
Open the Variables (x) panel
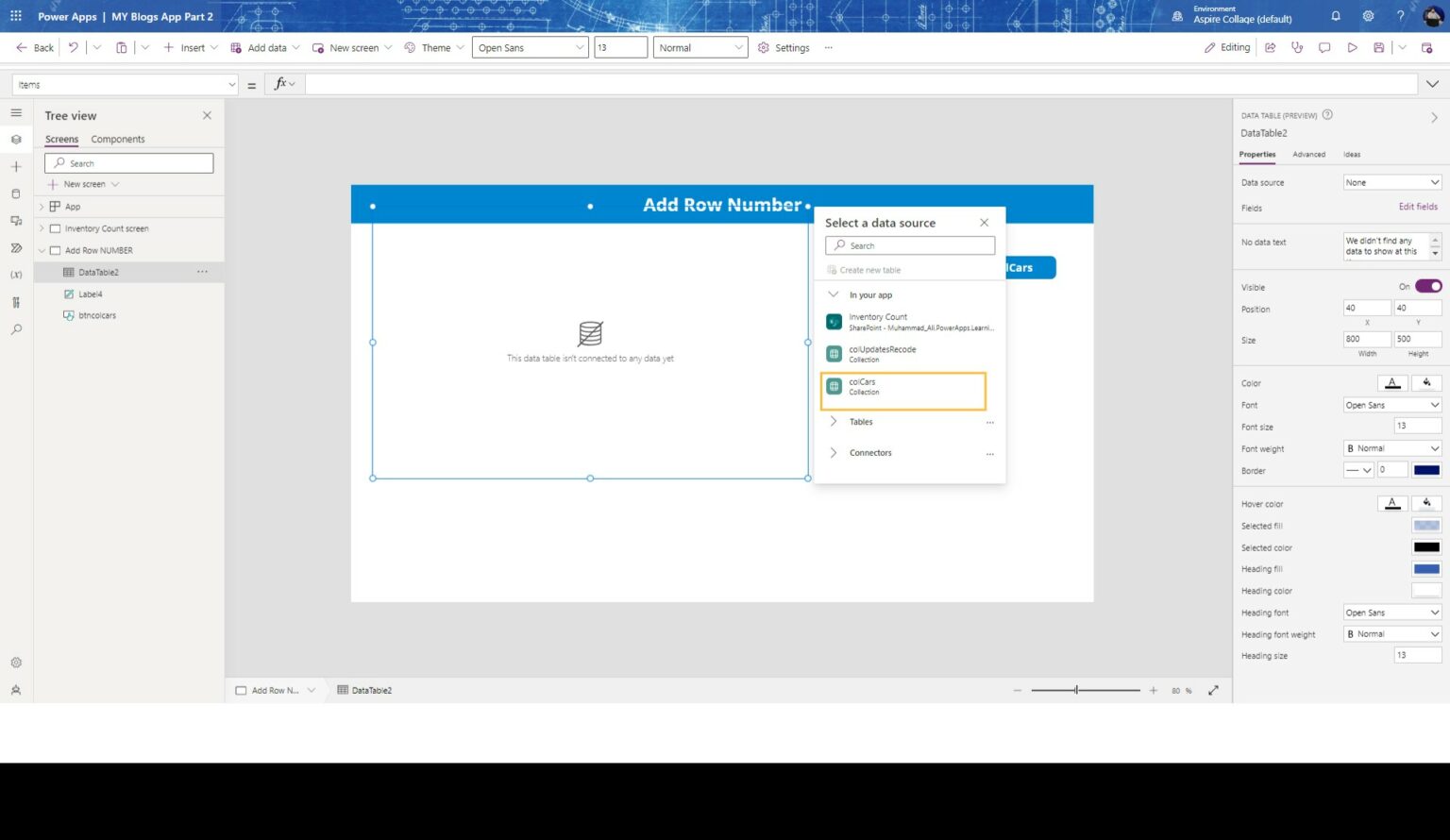pos(15,274)
